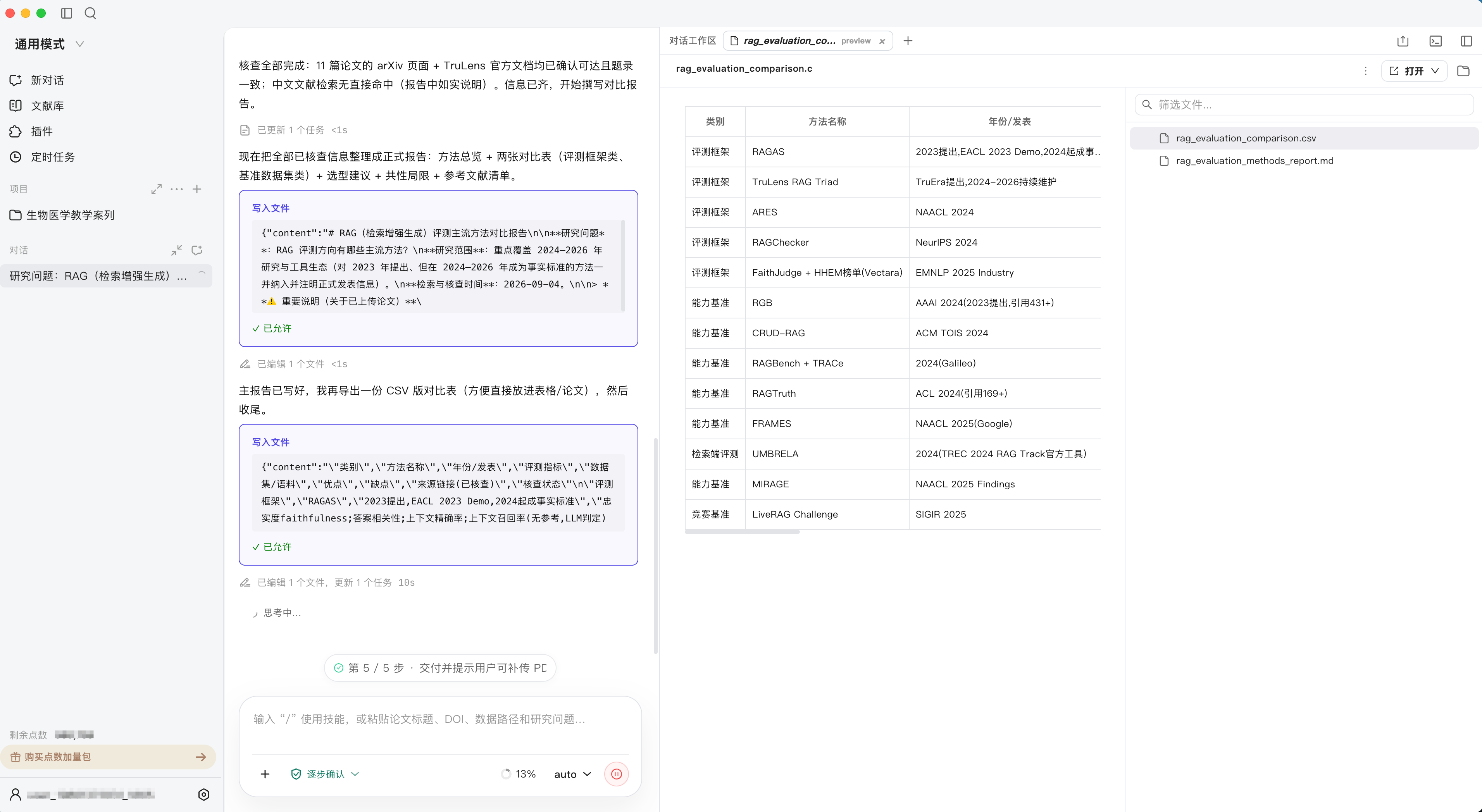Expand the 已编辑 1 个文件 <1s entry

coord(293,364)
